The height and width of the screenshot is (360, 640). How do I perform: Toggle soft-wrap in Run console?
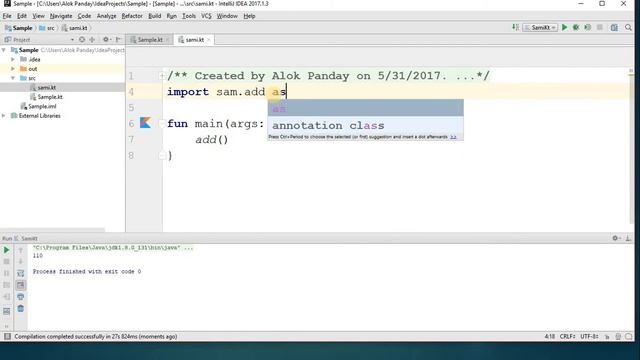20,273
